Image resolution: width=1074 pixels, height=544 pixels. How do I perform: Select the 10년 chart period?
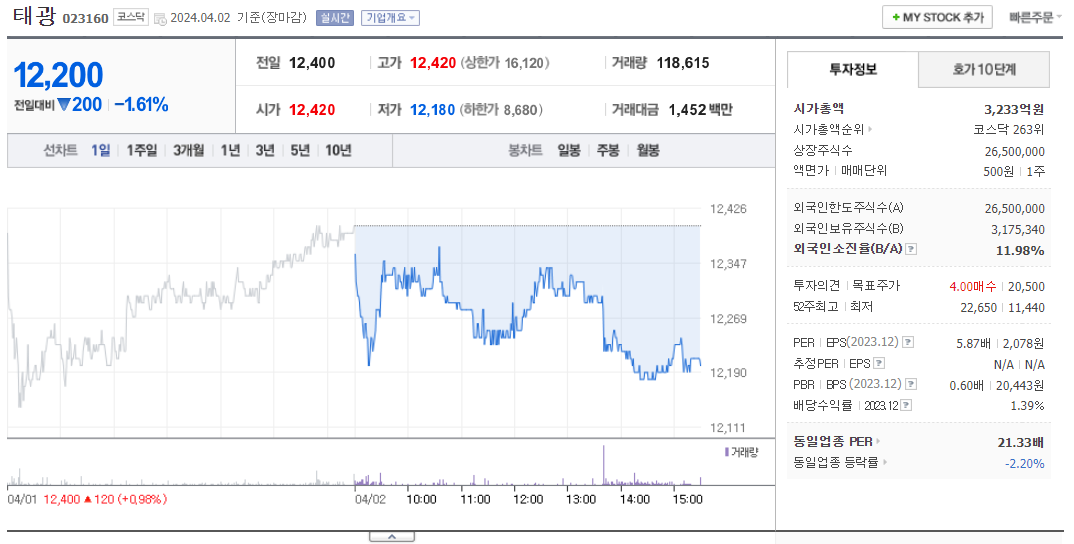coord(338,150)
